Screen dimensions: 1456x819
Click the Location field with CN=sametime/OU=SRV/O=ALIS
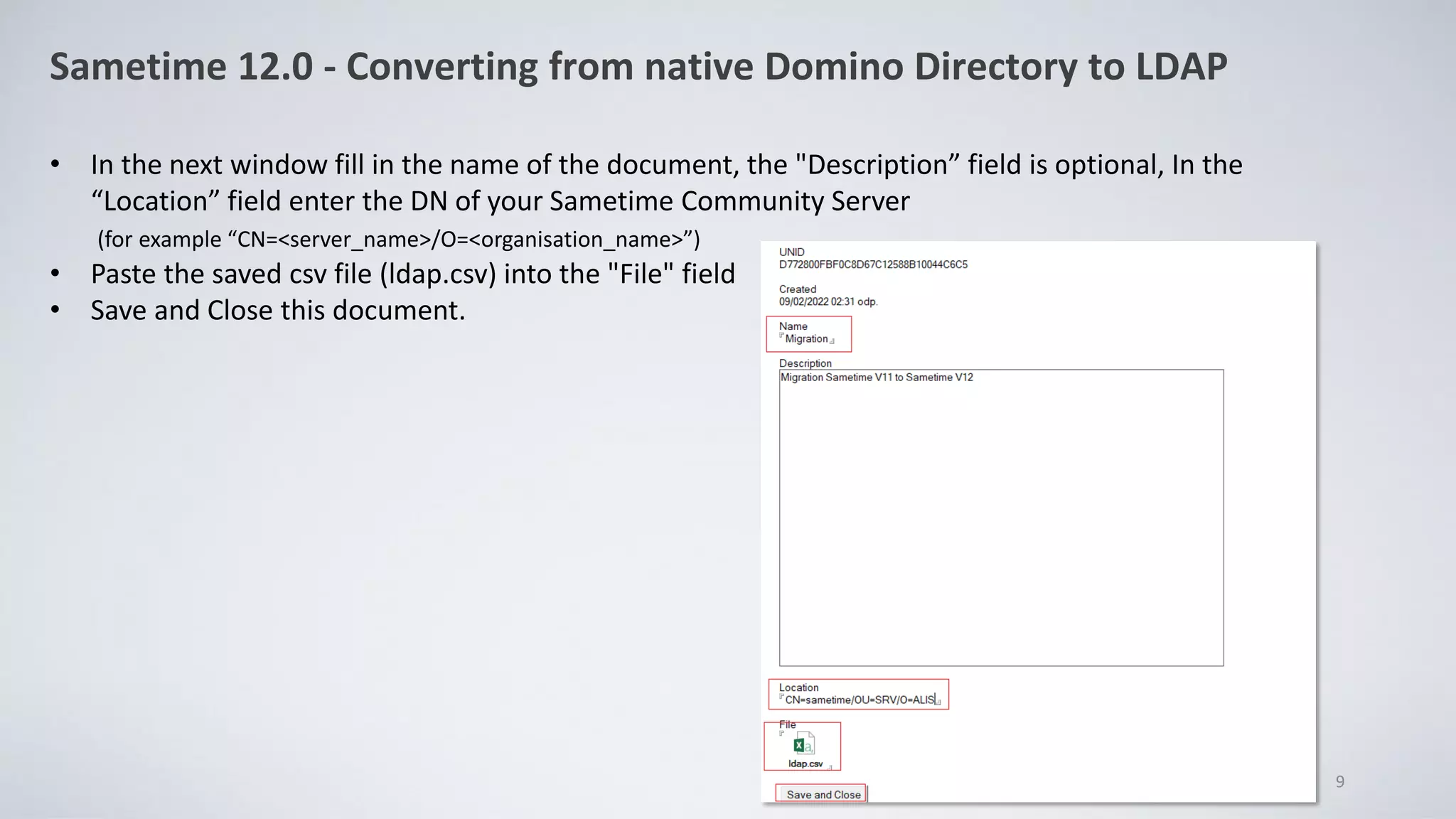(860, 700)
